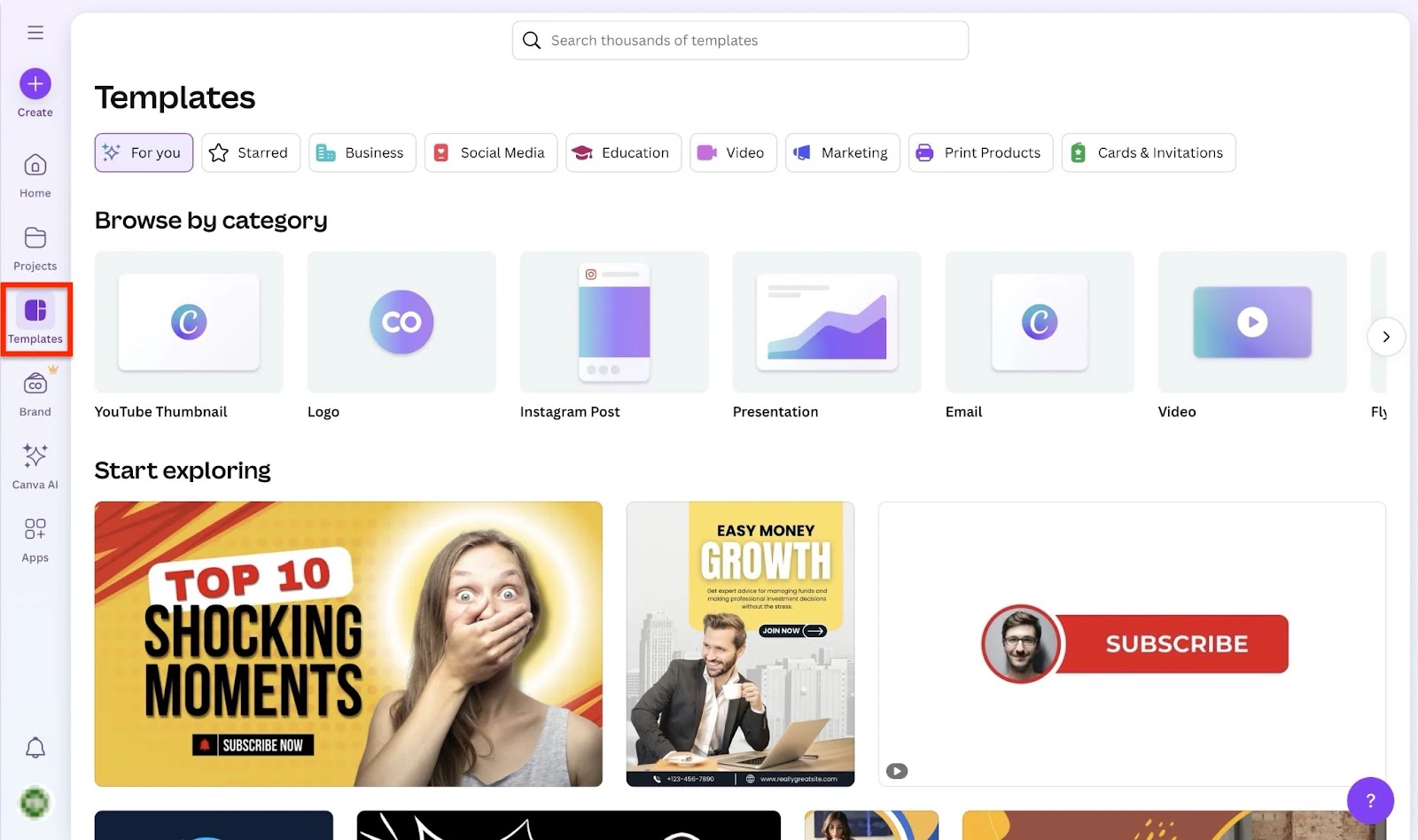Click the purple Create plus button
The image size is (1418, 840).
point(35,84)
